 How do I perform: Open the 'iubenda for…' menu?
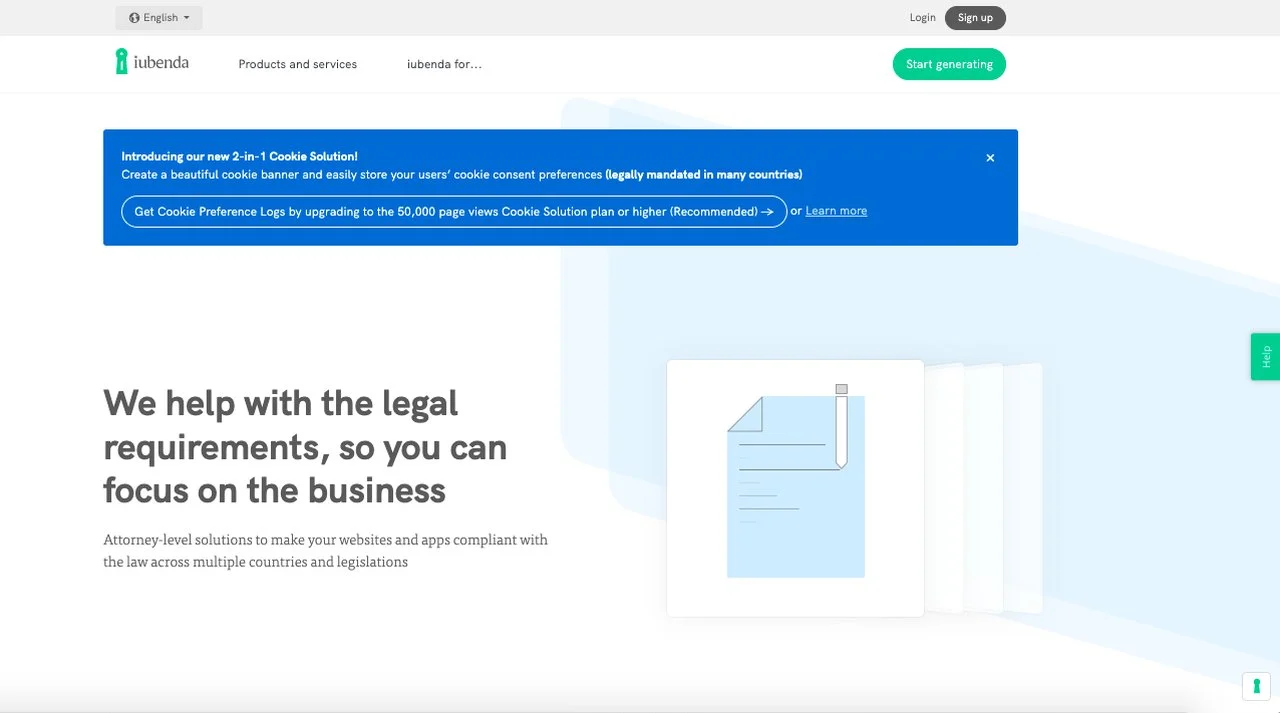coord(444,64)
